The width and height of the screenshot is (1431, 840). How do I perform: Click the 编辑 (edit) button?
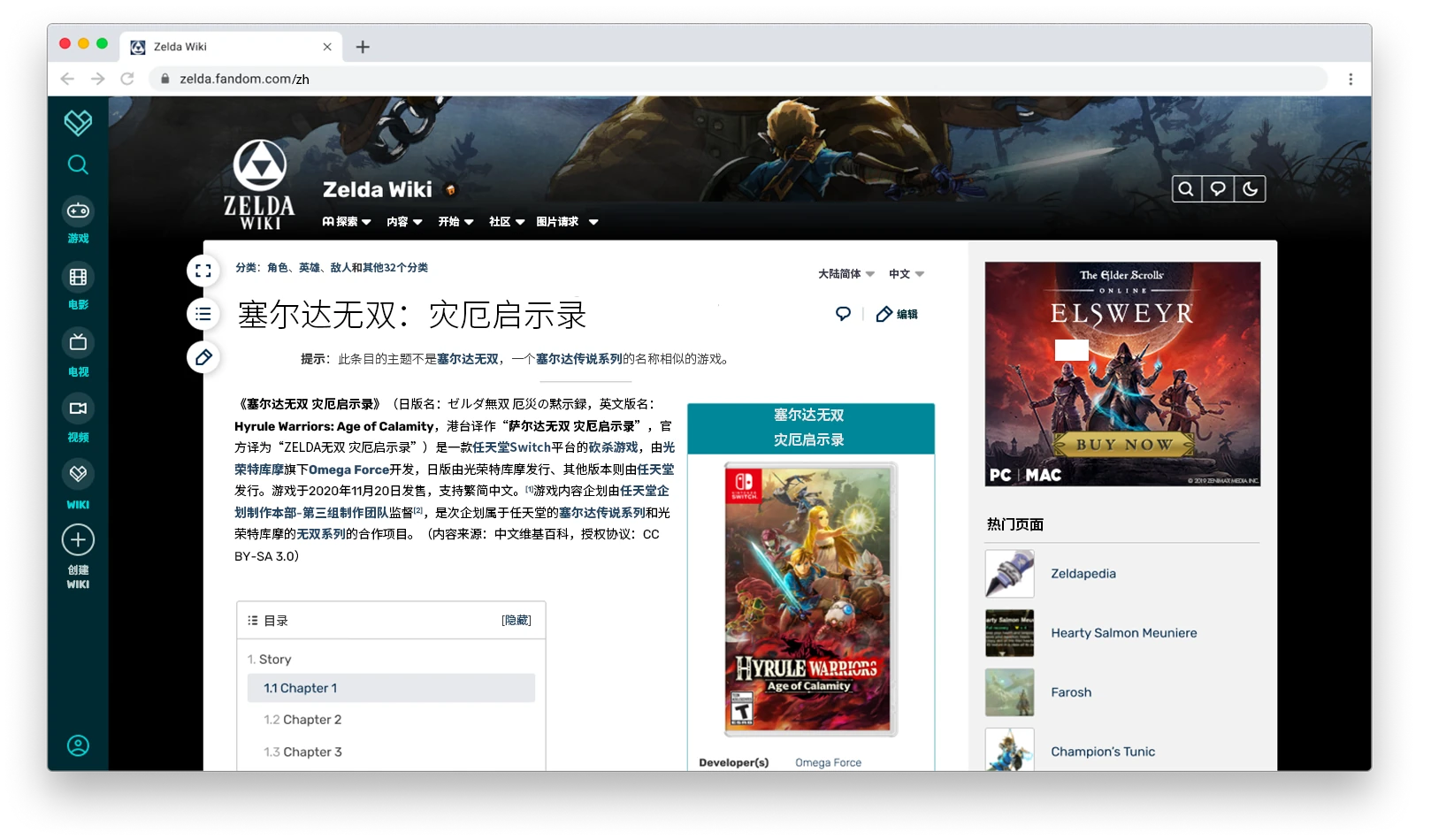pyautogui.click(x=896, y=313)
